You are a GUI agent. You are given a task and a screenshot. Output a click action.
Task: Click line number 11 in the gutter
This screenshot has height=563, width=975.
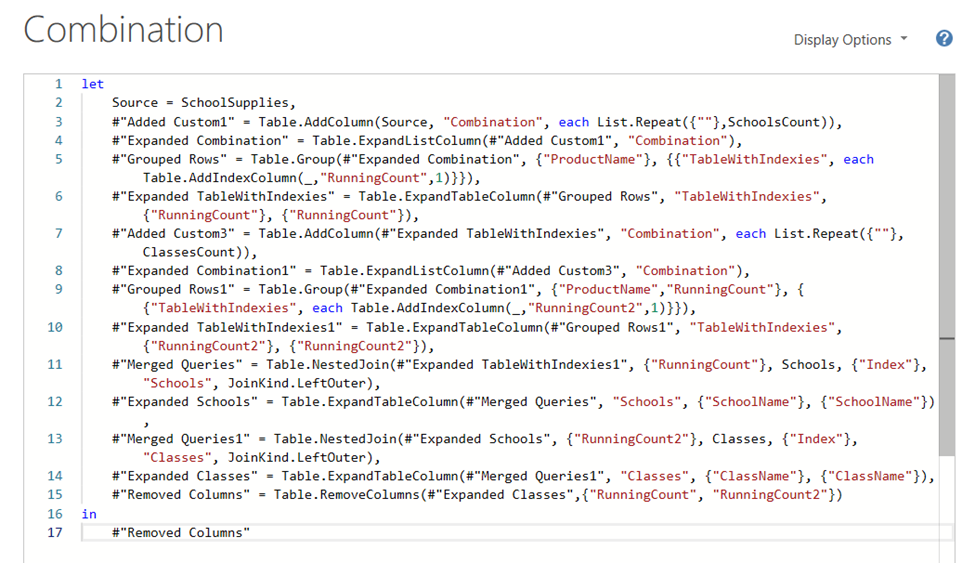(54, 364)
